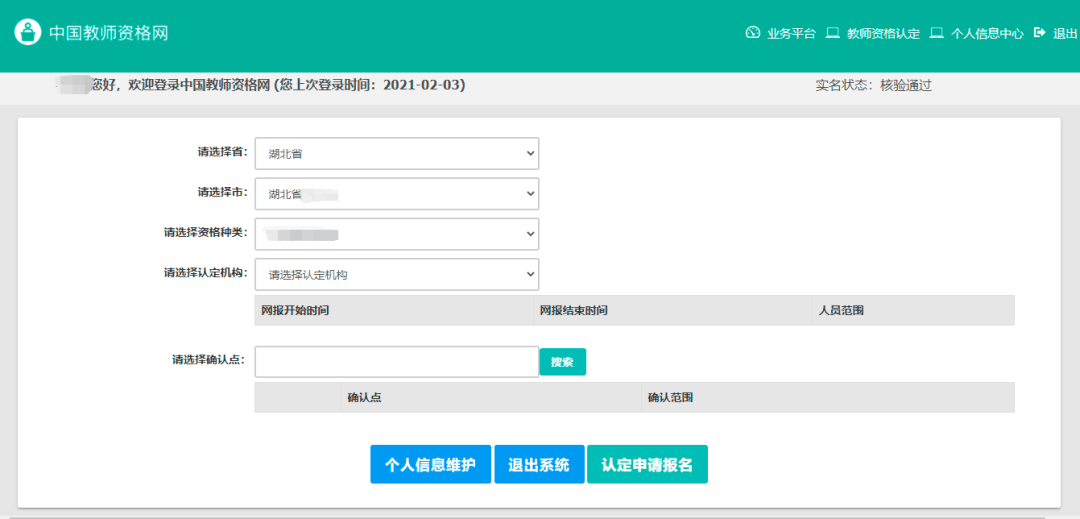Click the sign-out icon beside 退出

(x=1040, y=32)
